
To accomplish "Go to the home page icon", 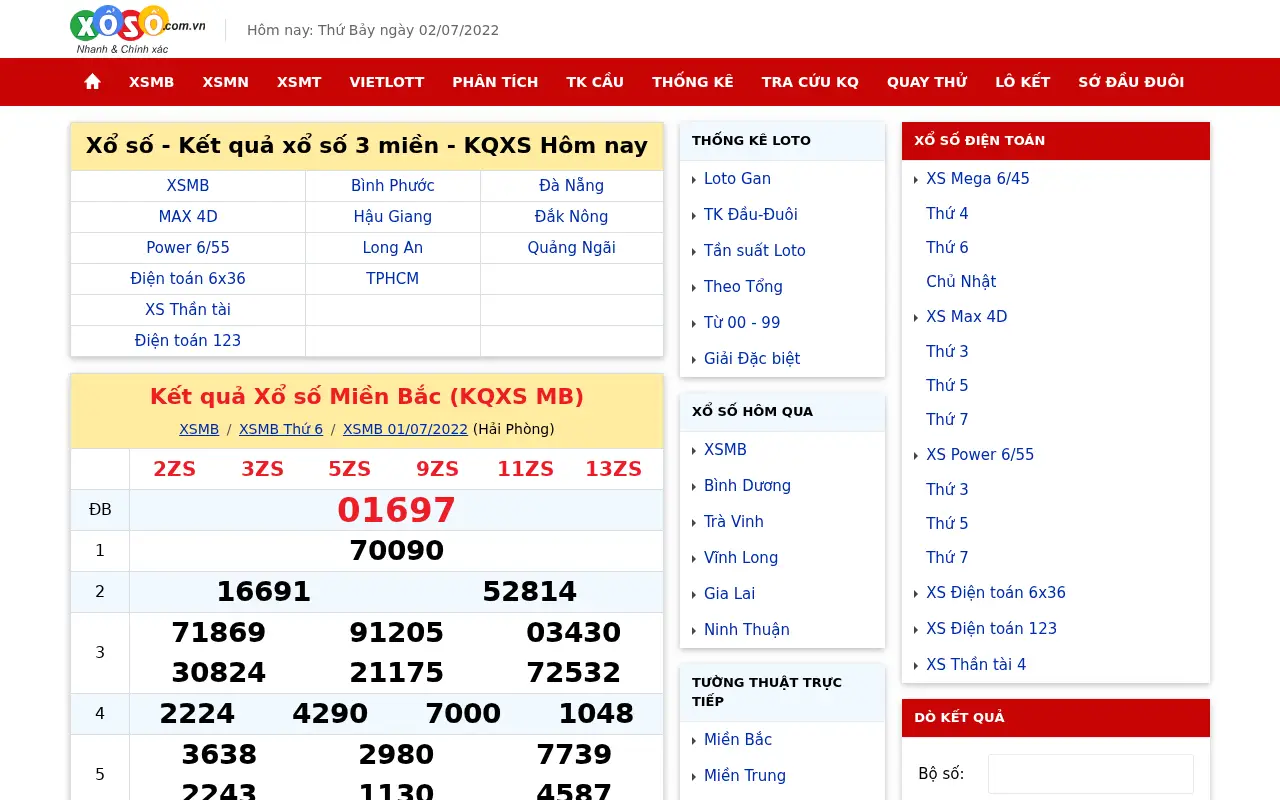I will 92,82.
